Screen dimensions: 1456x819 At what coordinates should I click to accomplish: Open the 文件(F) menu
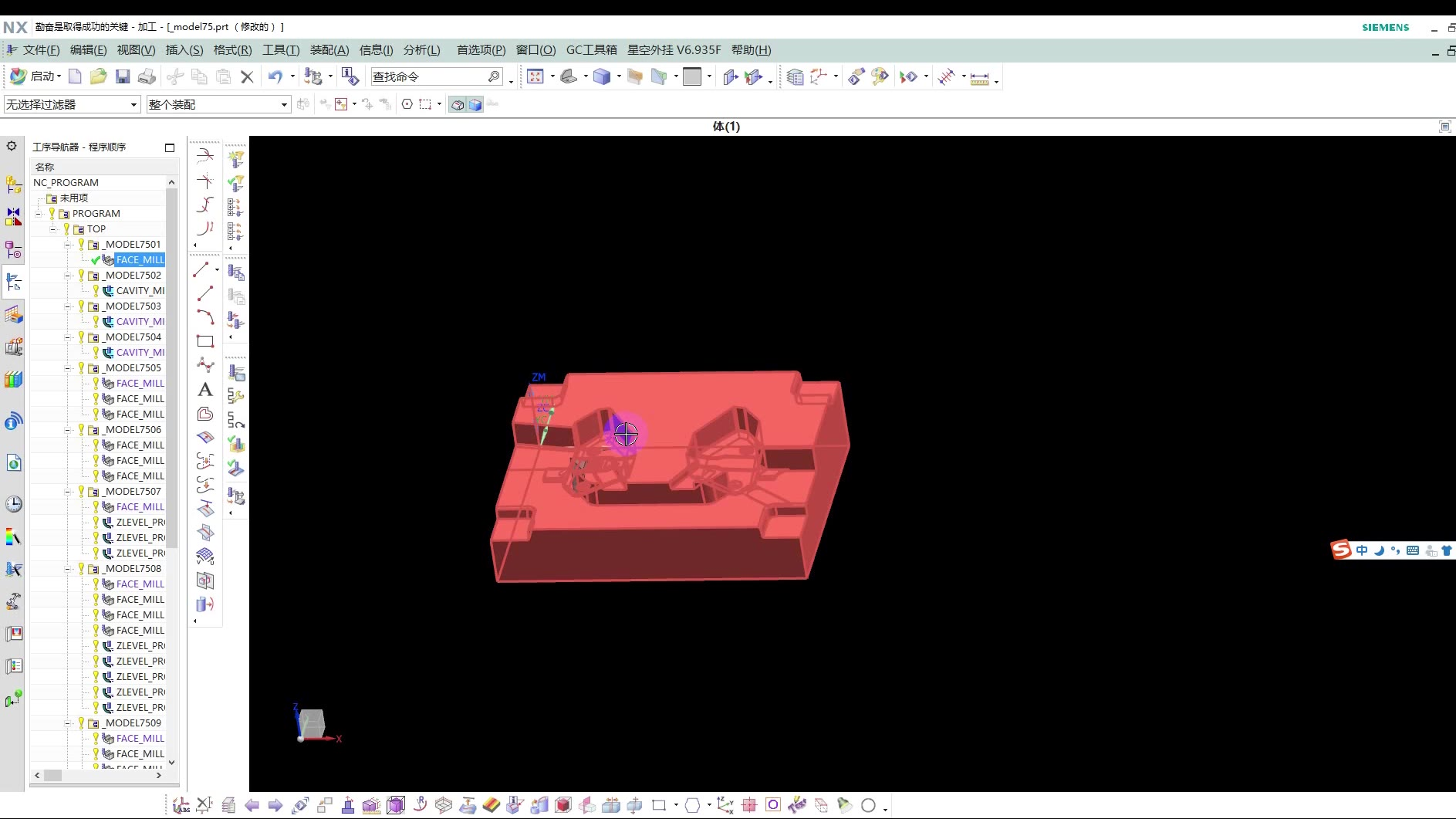[x=41, y=50]
